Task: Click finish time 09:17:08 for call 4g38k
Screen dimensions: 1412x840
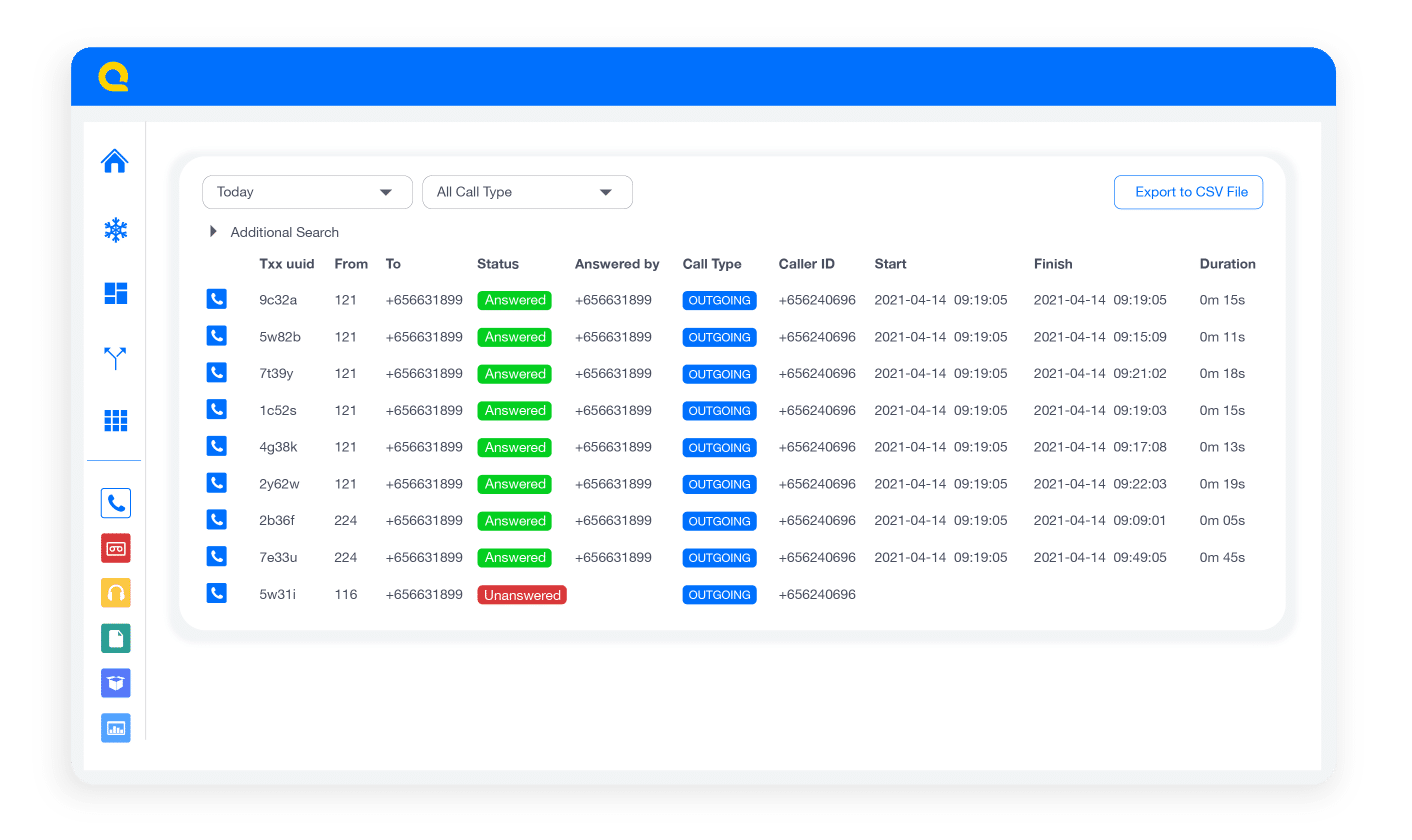Action: 1140,447
